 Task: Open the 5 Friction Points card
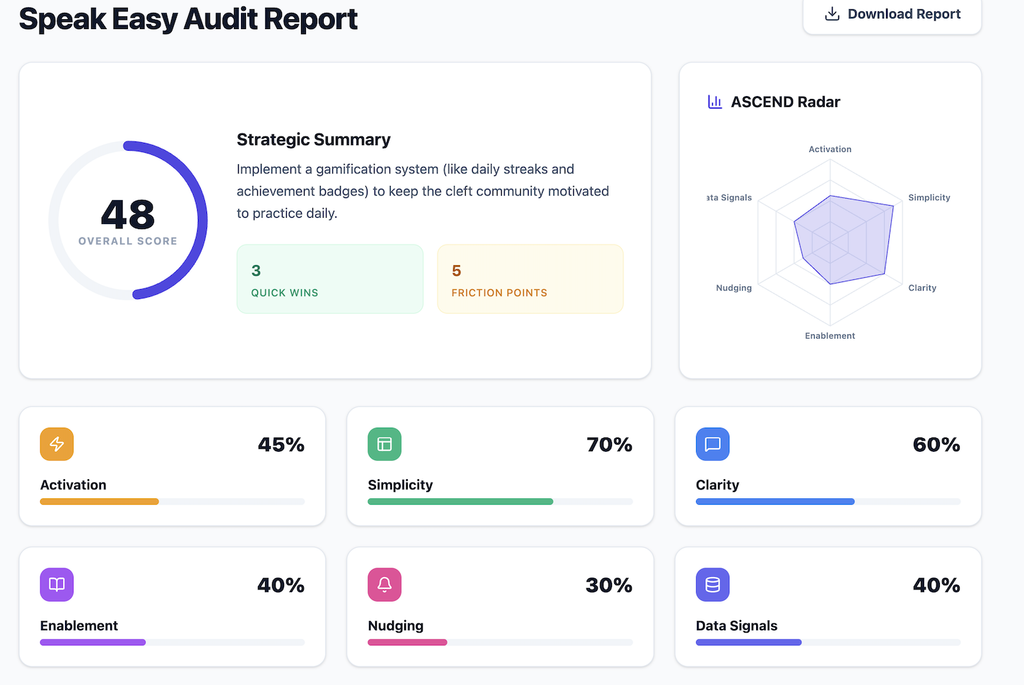tap(530, 279)
